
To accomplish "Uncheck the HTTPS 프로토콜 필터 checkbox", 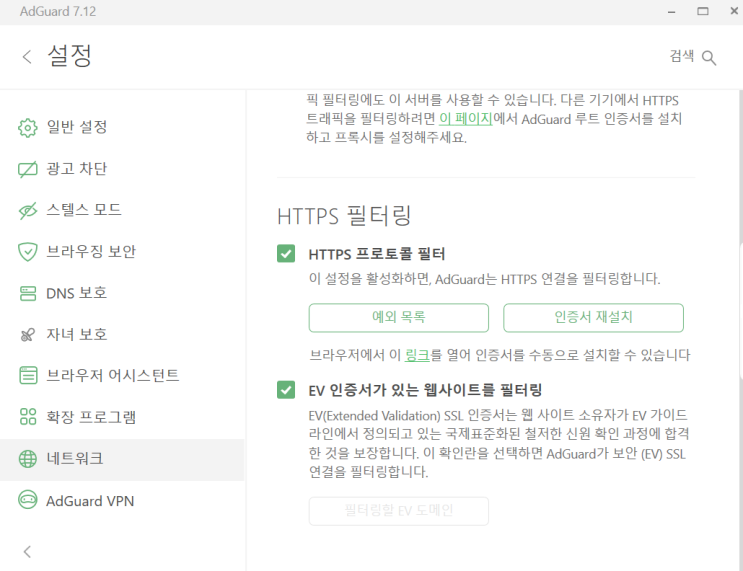I will (286, 254).
